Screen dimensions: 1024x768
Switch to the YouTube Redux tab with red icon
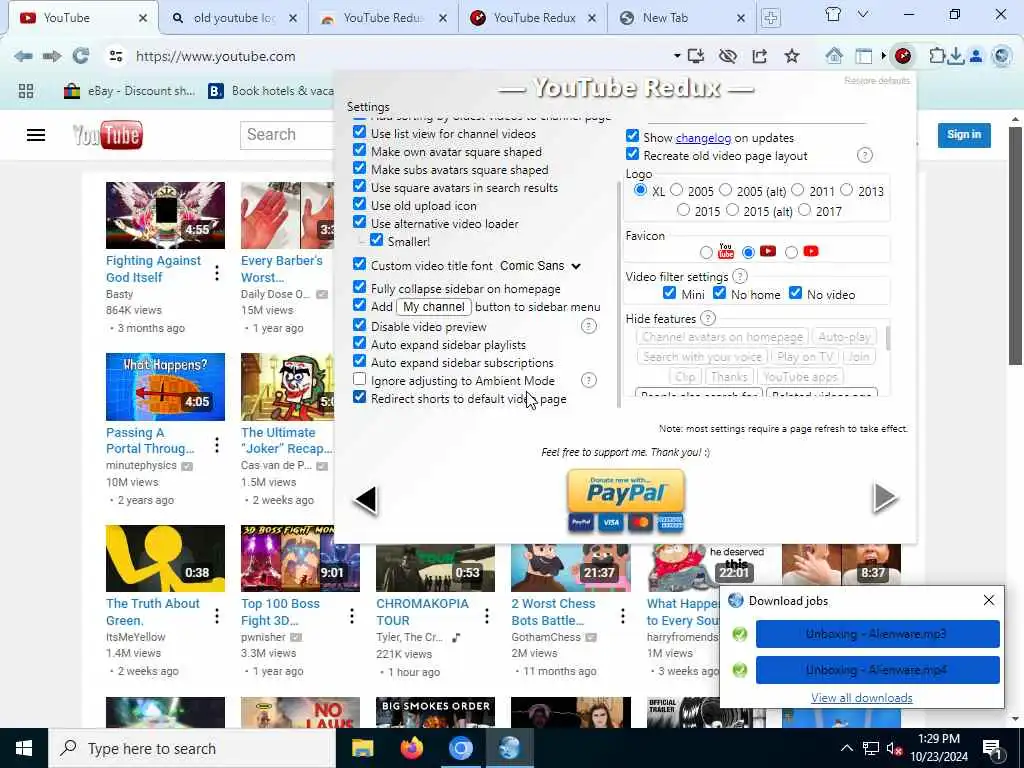(x=533, y=18)
